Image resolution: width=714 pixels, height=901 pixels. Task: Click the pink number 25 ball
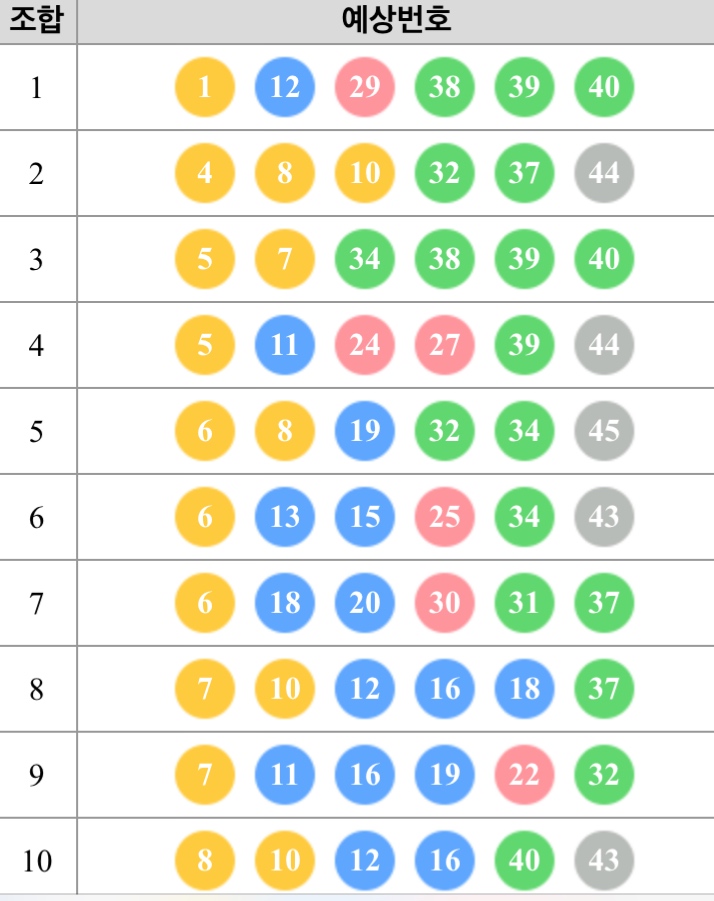[445, 517]
